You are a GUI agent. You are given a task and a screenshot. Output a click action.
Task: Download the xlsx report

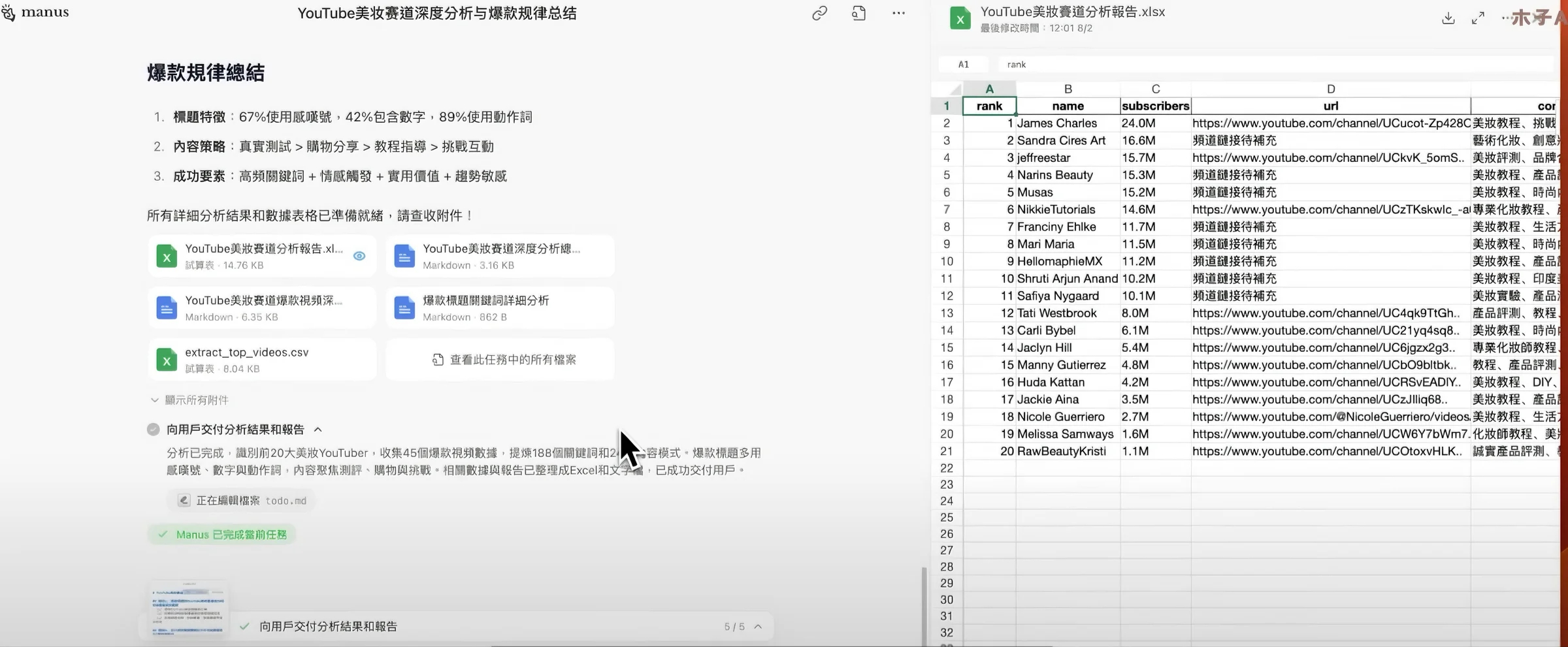[x=1448, y=18]
